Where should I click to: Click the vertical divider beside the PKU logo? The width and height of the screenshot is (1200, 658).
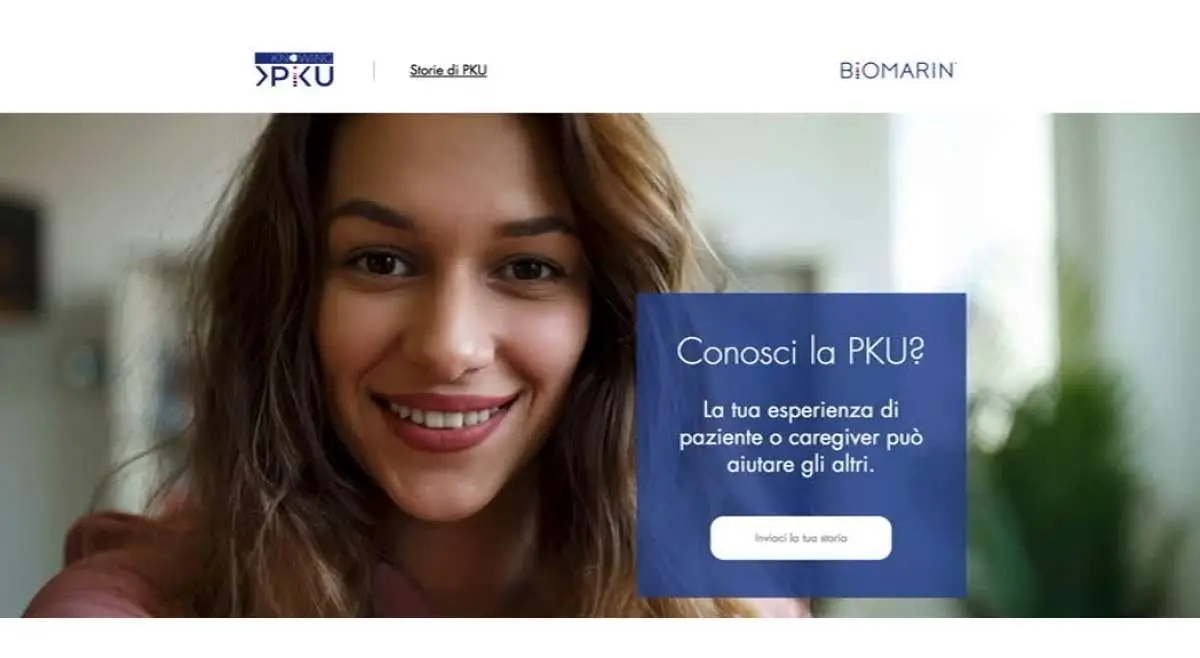[x=374, y=70]
